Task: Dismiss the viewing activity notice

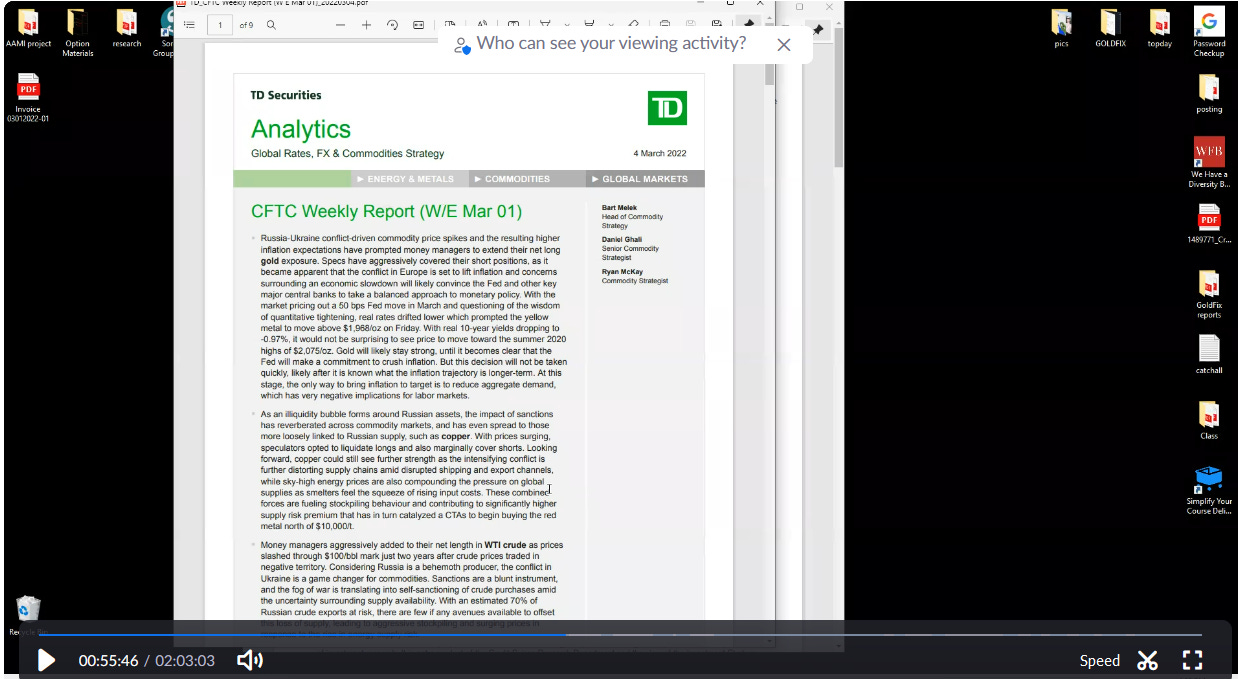Action: [x=784, y=45]
